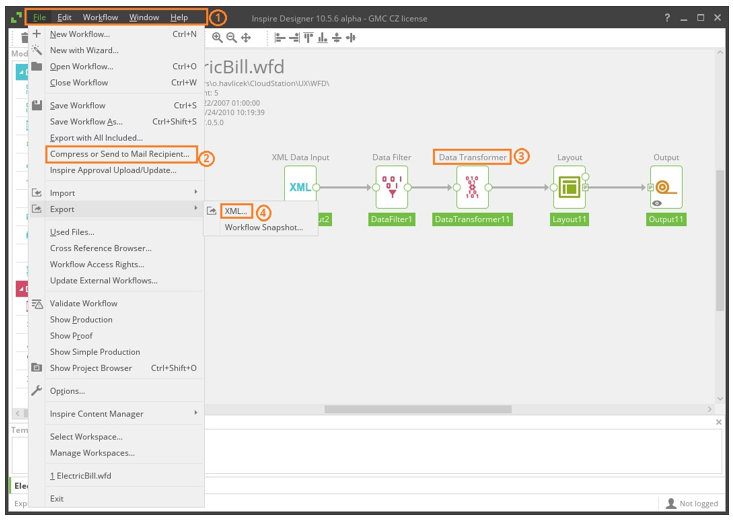Click the align right toolbar icon
Screen dimensions: 733x521
[x=294, y=38]
